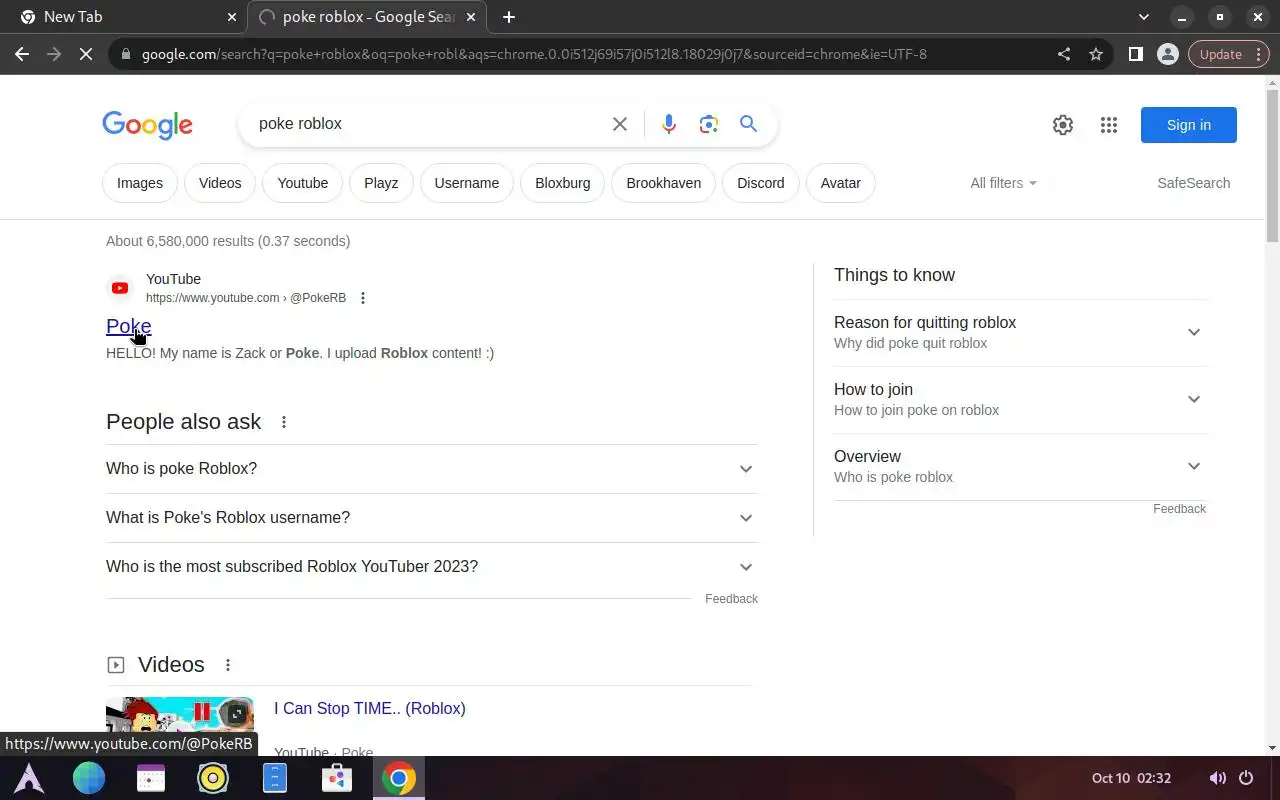Expand "Who is poke Roblox?" question
The image size is (1280, 800).
coord(432,469)
